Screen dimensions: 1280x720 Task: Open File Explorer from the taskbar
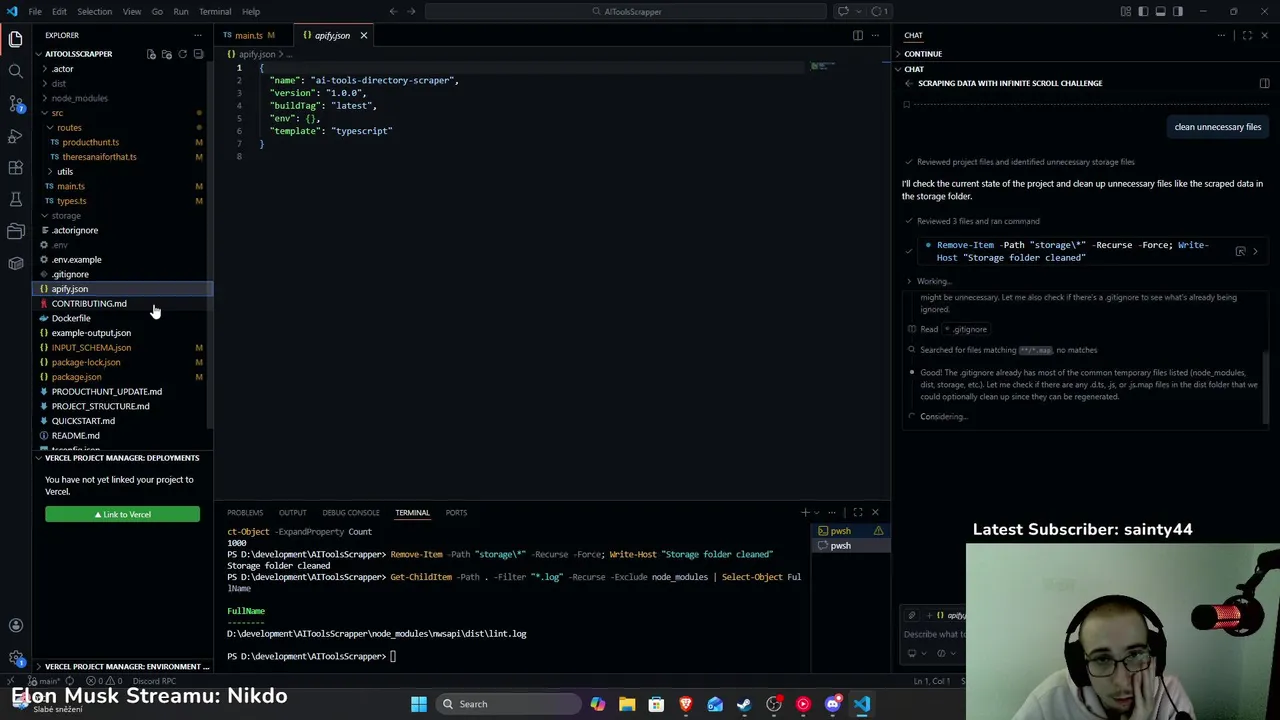pos(627,704)
